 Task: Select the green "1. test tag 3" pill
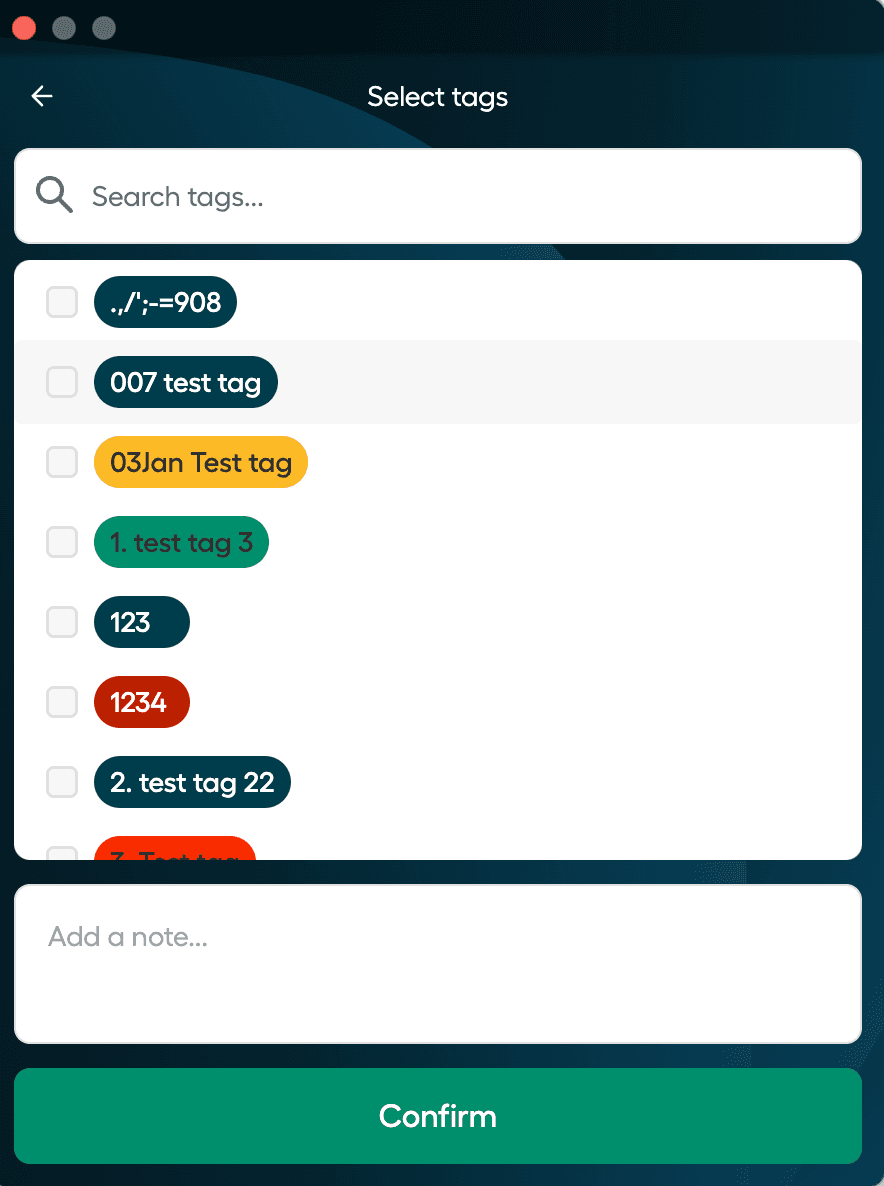click(x=181, y=542)
